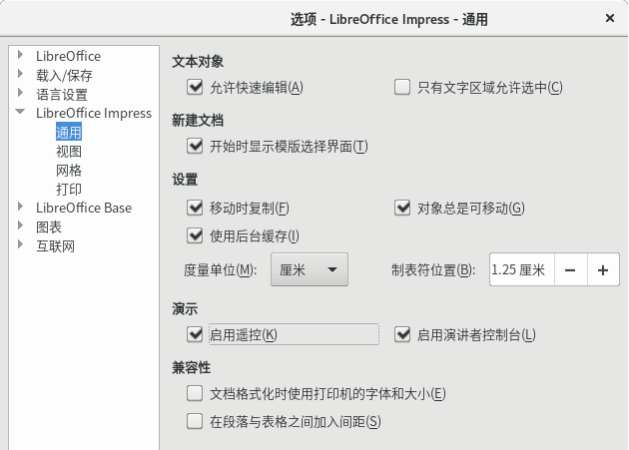Expand the 图表 tree node

[x=20, y=227]
